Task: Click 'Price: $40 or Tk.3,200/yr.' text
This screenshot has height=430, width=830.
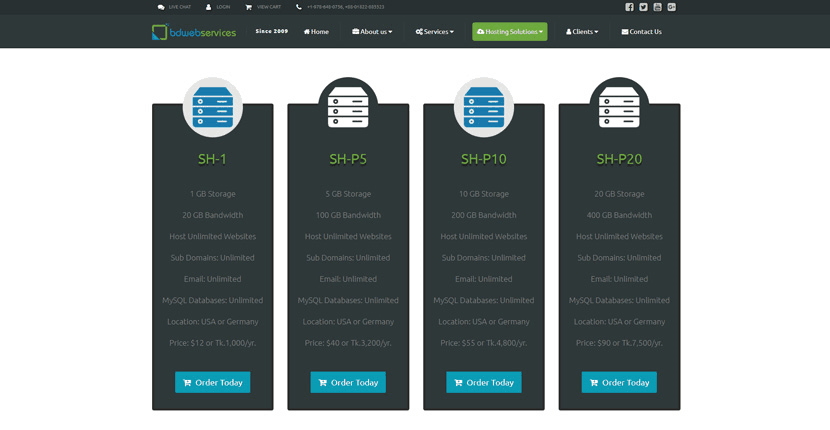Action: click(x=348, y=343)
